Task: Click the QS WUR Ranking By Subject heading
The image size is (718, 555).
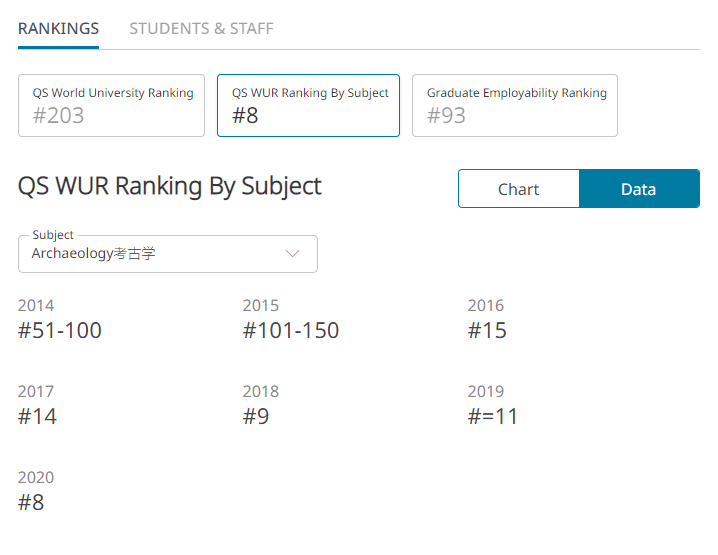Action: coord(169,186)
